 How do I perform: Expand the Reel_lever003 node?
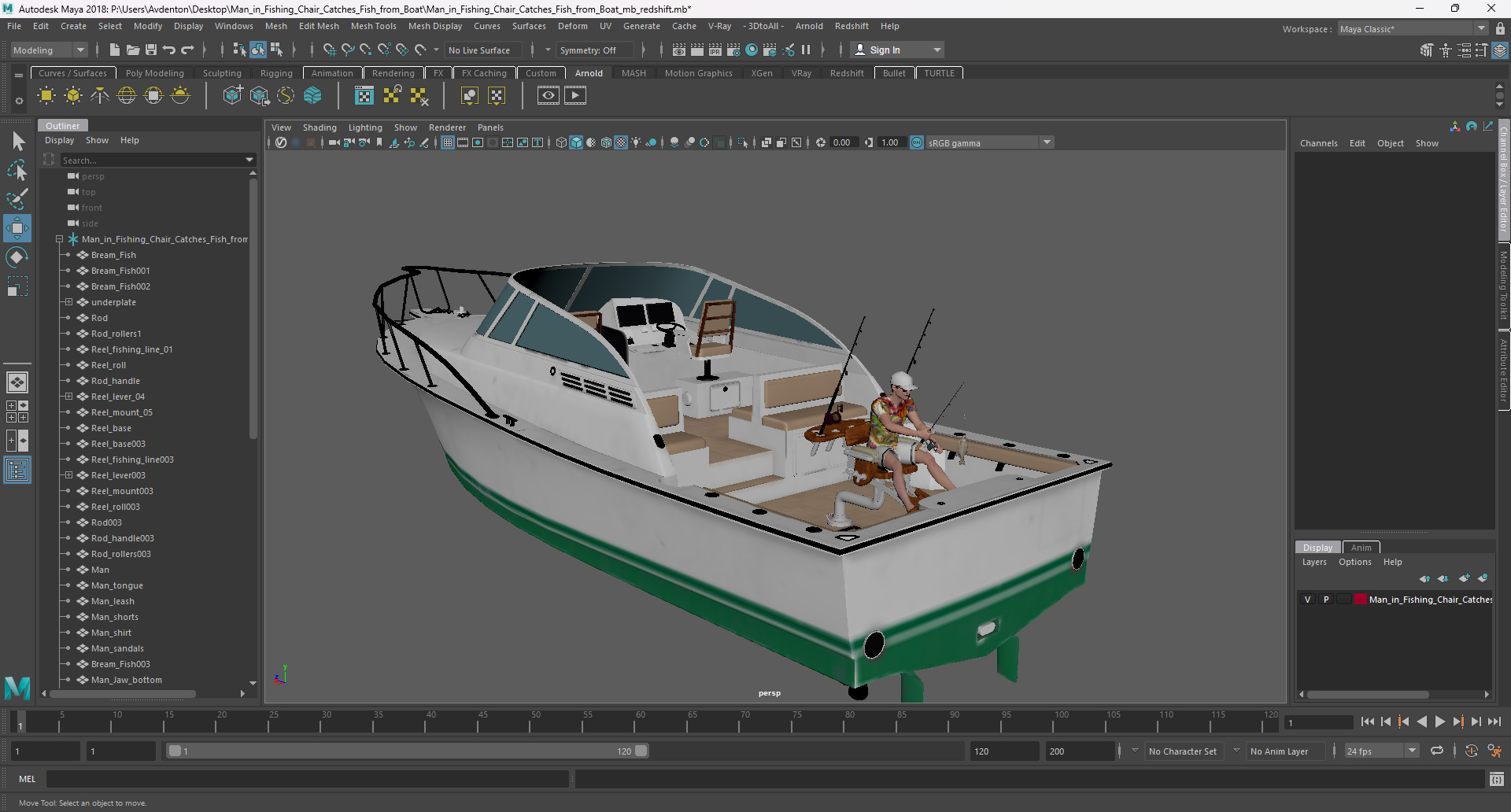[68, 475]
